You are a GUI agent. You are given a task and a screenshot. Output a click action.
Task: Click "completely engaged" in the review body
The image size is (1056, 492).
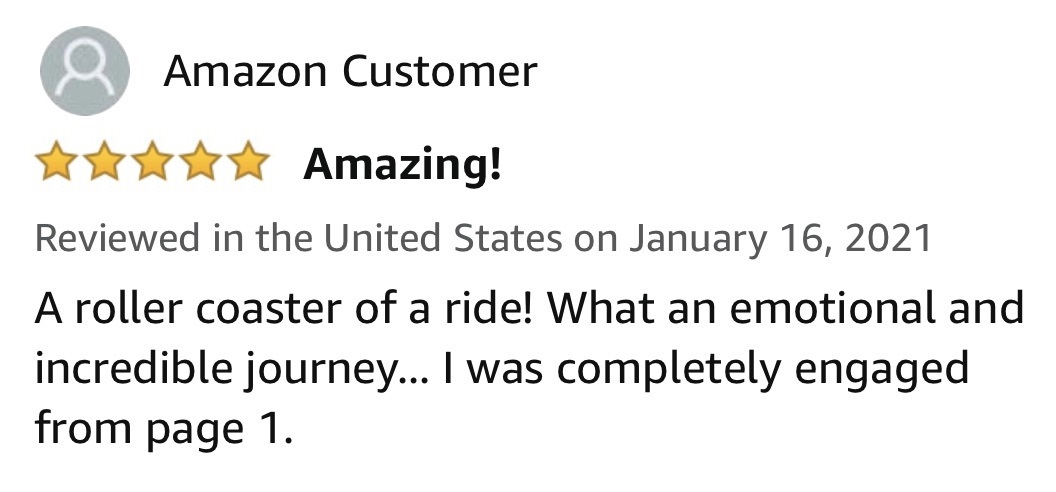click(762, 370)
